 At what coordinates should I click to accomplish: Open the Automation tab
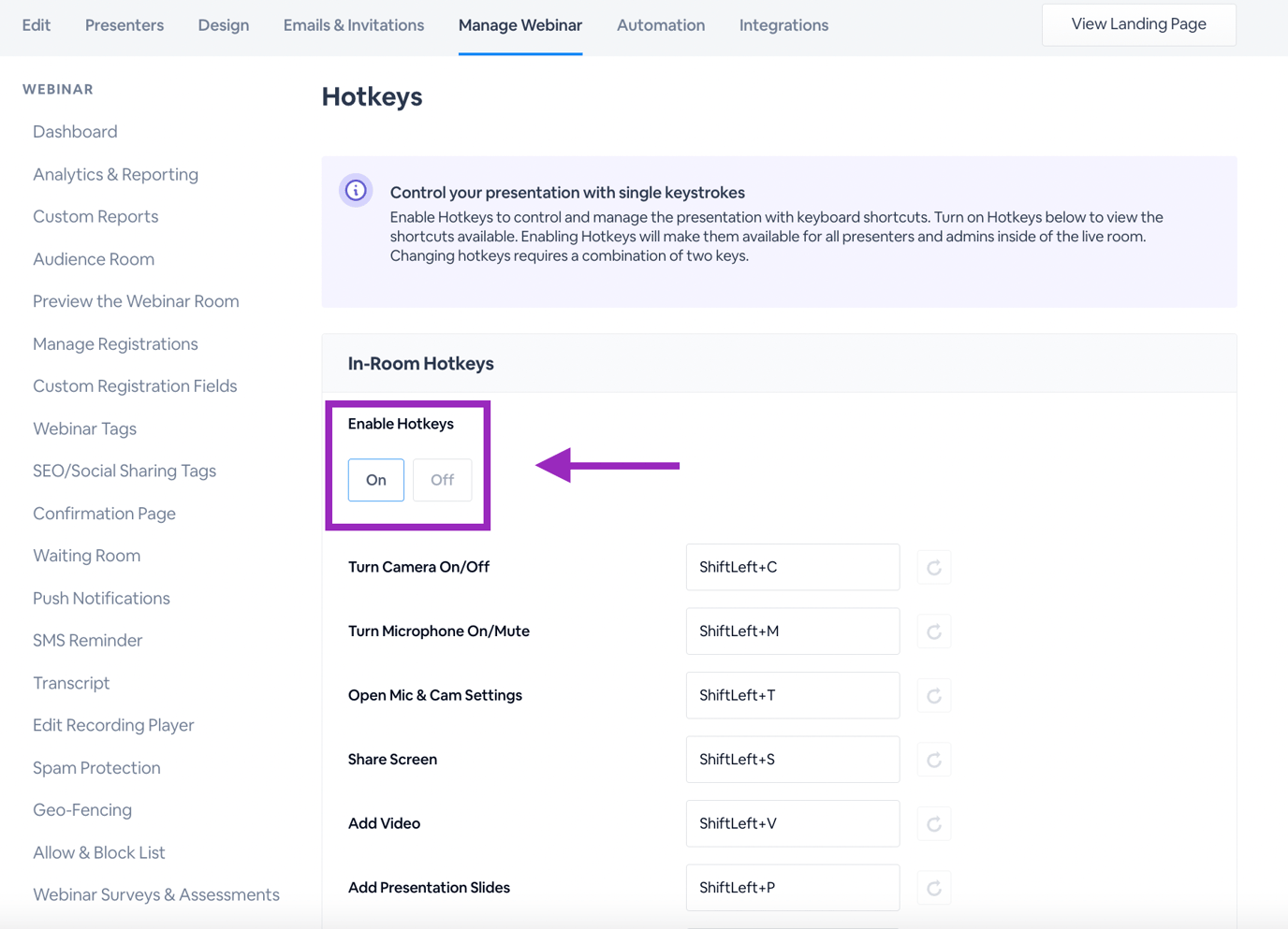[660, 25]
